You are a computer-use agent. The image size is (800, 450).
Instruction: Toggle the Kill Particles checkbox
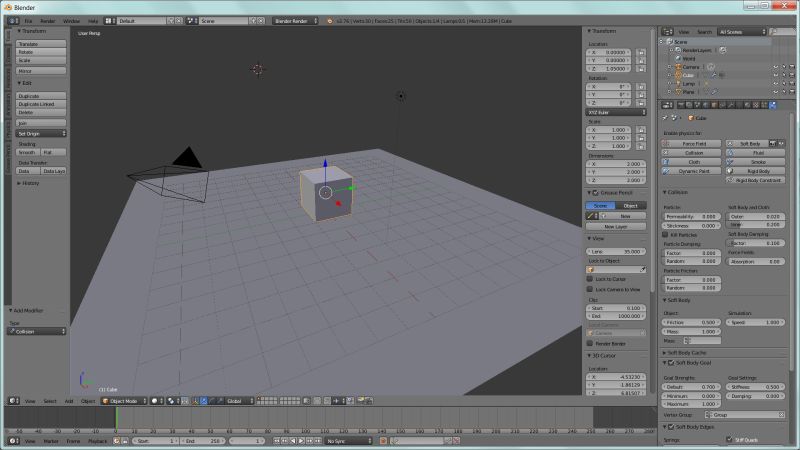[665, 235]
